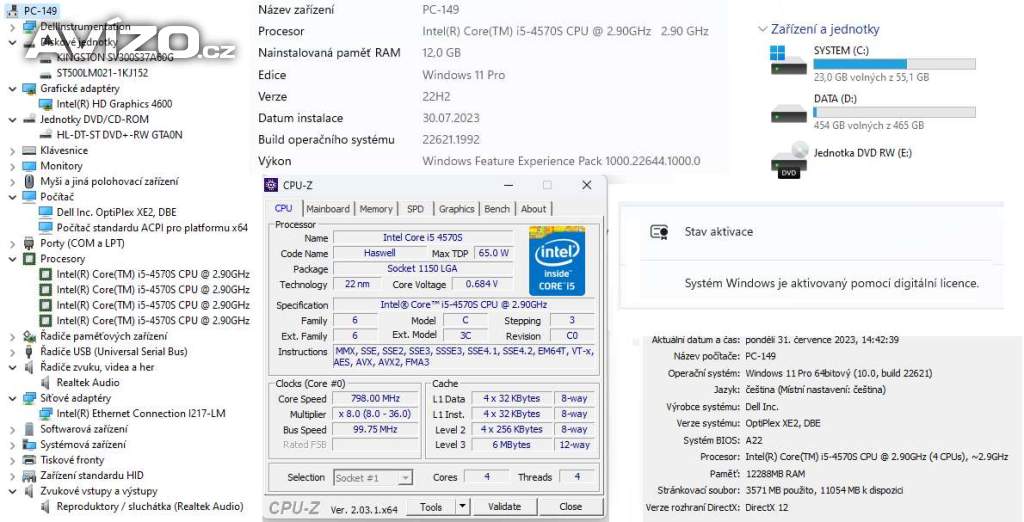Screen dimensions: 1024x522
Task: Switch to the Bench tab in CPU-Z
Action: (497, 209)
